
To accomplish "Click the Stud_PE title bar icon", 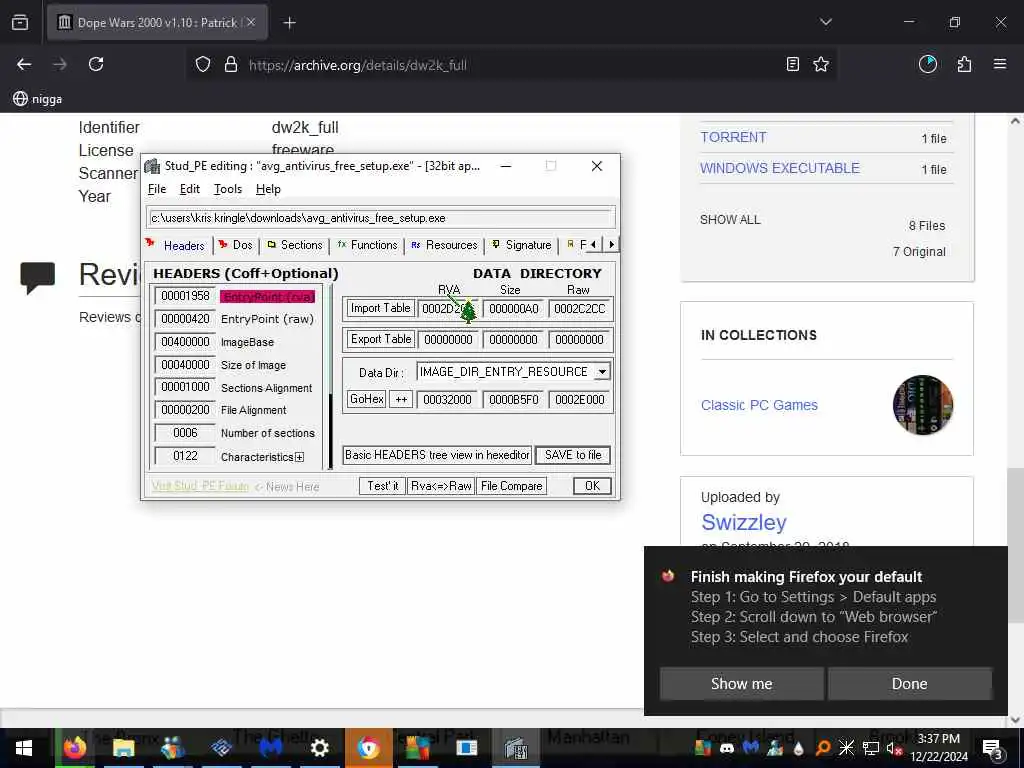I will [x=152, y=166].
